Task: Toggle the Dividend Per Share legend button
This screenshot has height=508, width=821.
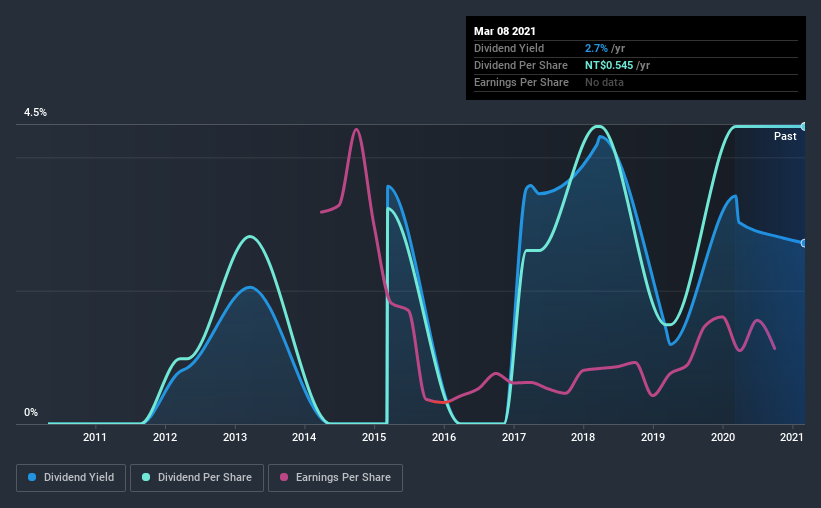Action: tap(197, 478)
